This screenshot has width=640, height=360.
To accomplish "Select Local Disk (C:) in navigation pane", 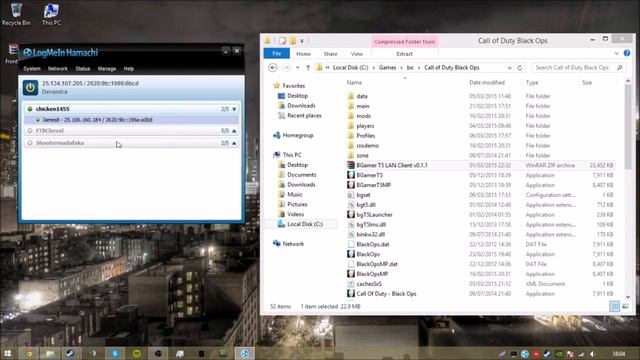I will [304, 224].
